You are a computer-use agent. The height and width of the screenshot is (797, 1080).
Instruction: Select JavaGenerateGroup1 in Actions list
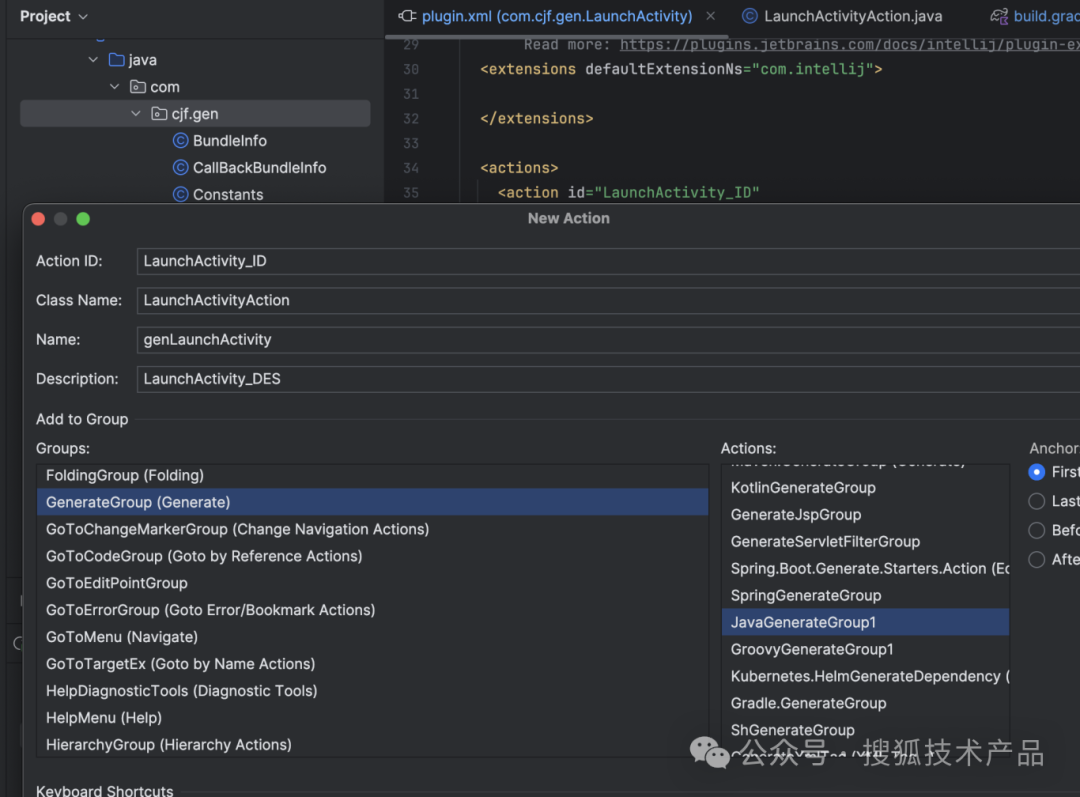pos(865,622)
